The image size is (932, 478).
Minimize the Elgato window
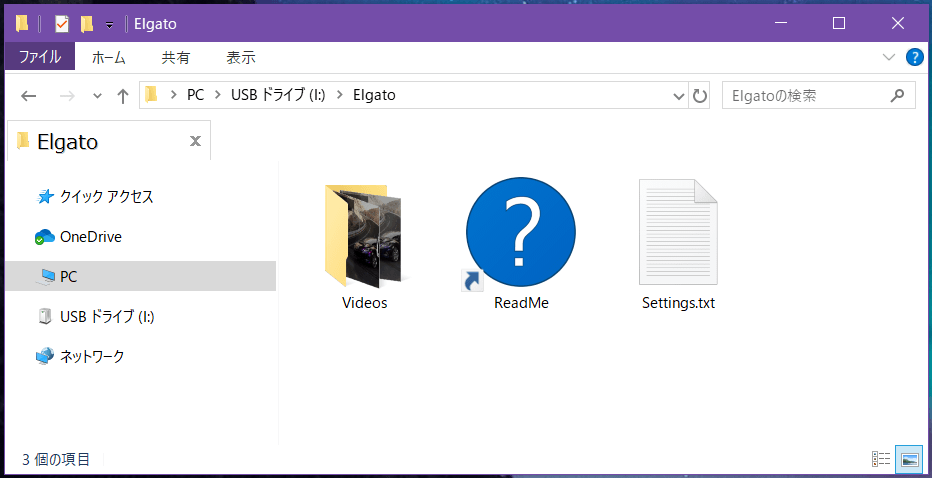[781, 23]
